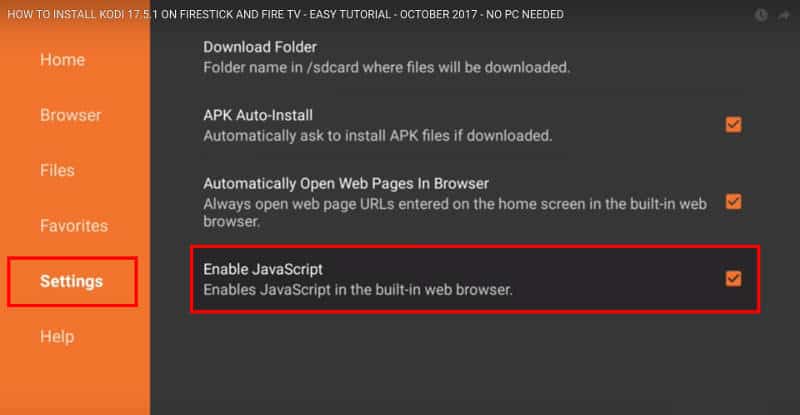Open the Download Folder setting title

(260, 47)
